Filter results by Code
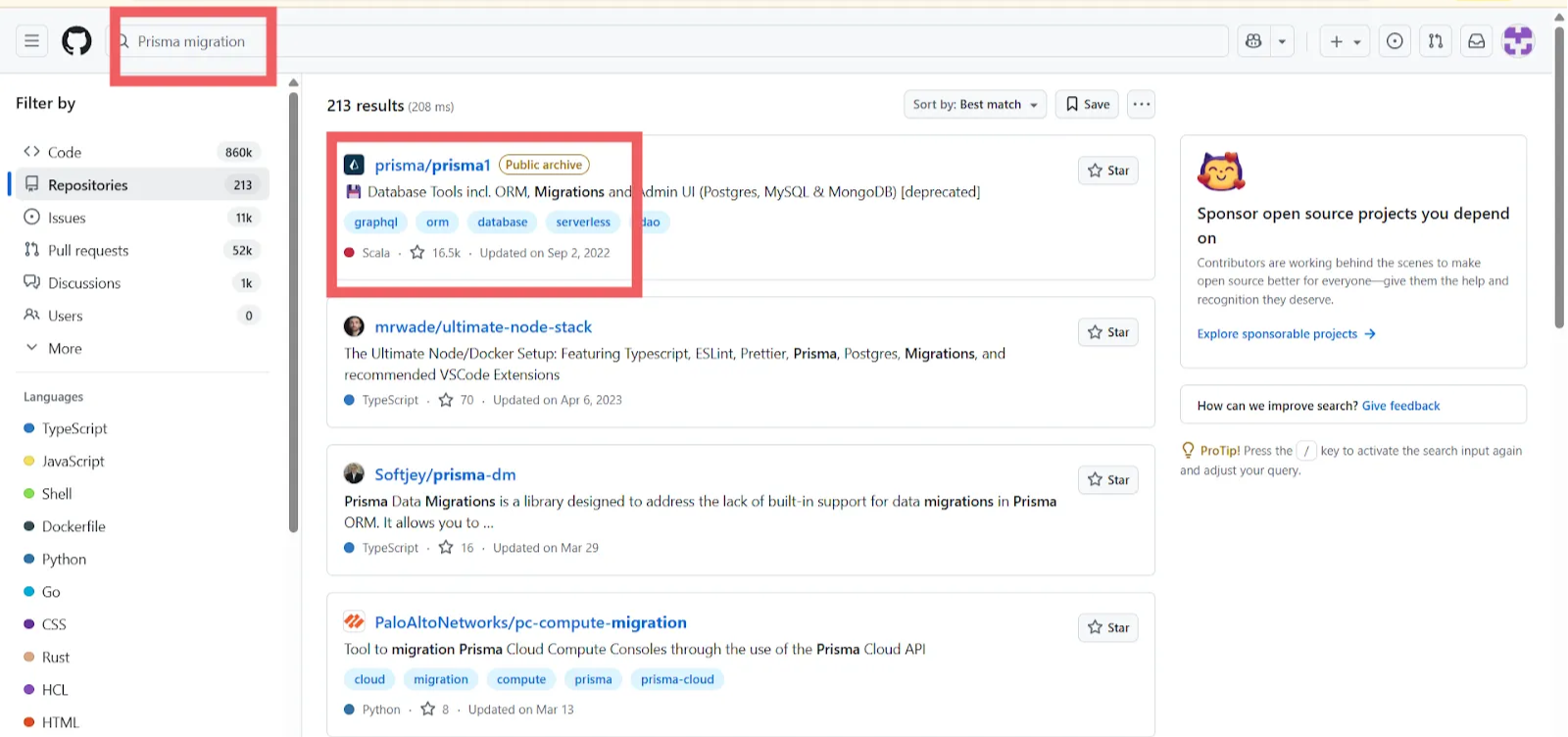The height and width of the screenshot is (737, 1568). pos(142,152)
